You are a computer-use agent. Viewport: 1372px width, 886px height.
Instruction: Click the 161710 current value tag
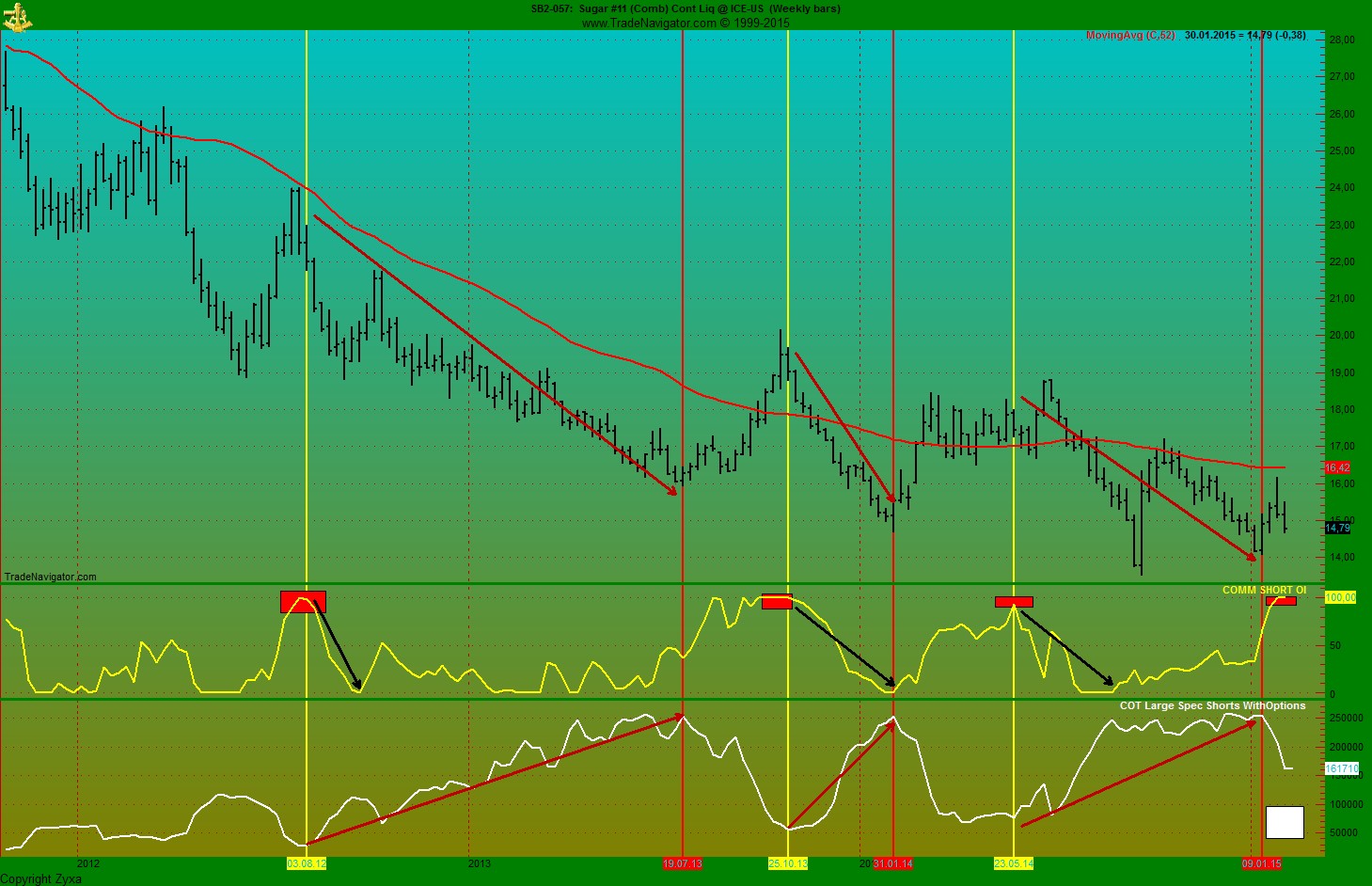1342,769
